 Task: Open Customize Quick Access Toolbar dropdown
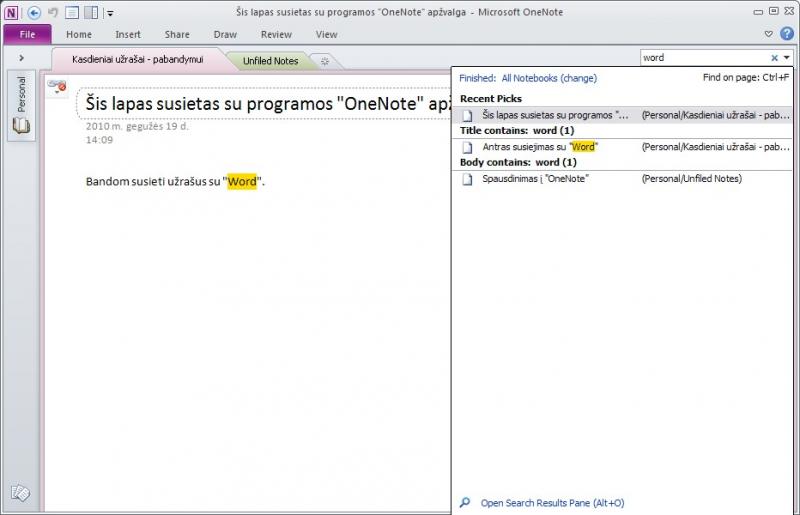(110, 13)
